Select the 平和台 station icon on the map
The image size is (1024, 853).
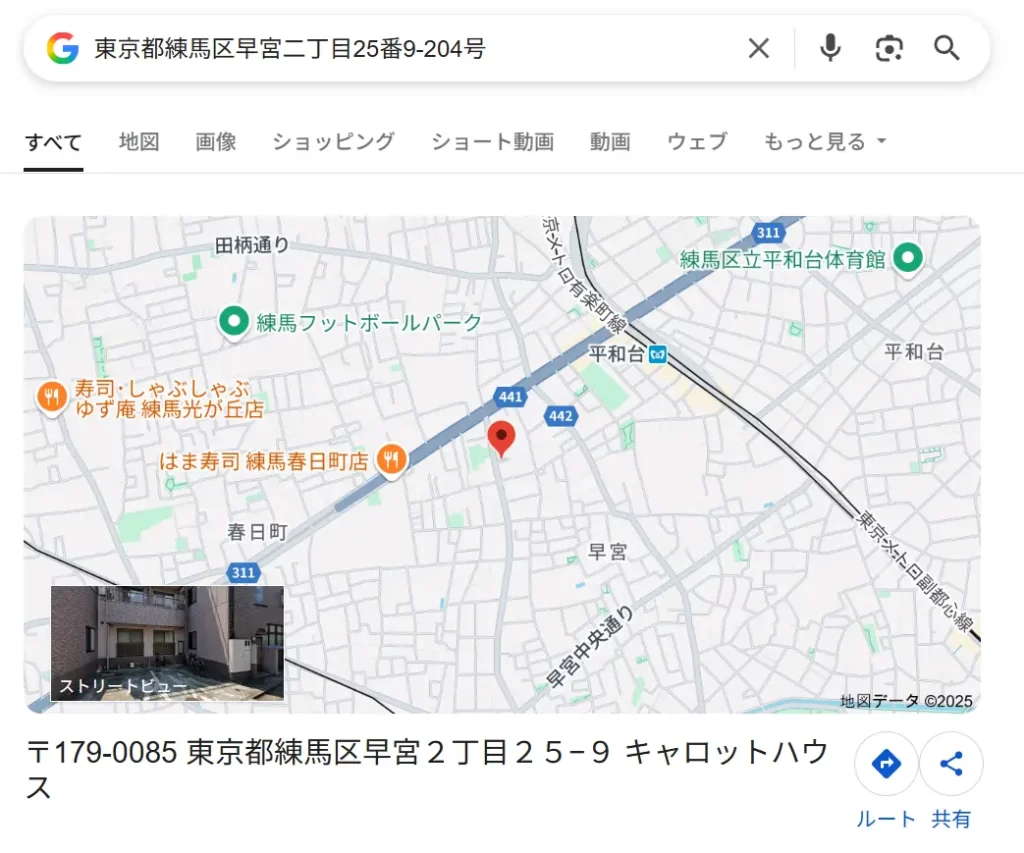659,354
